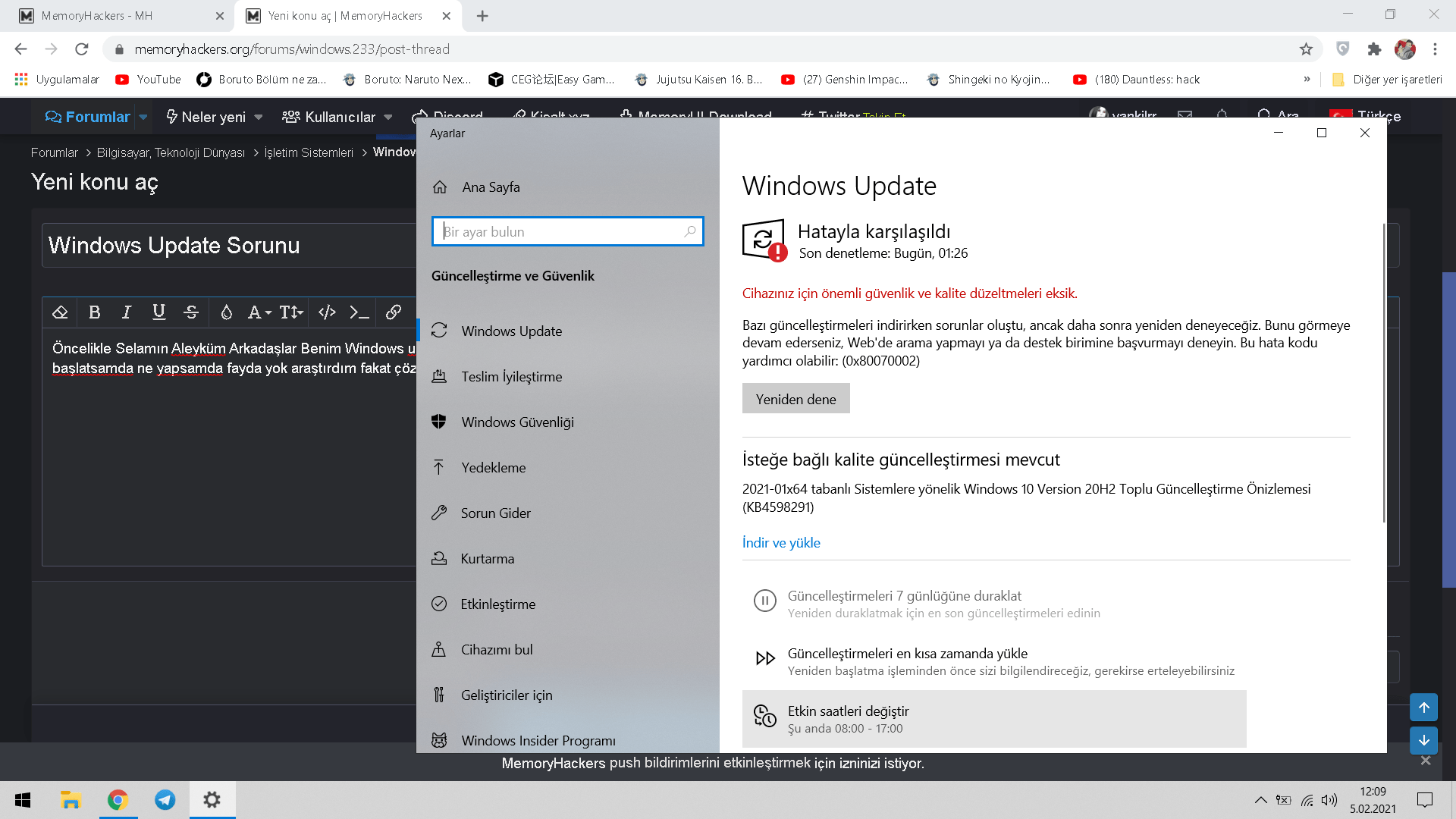Bookmark this page with star icon
1456x819 pixels.
pyautogui.click(x=1306, y=49)
